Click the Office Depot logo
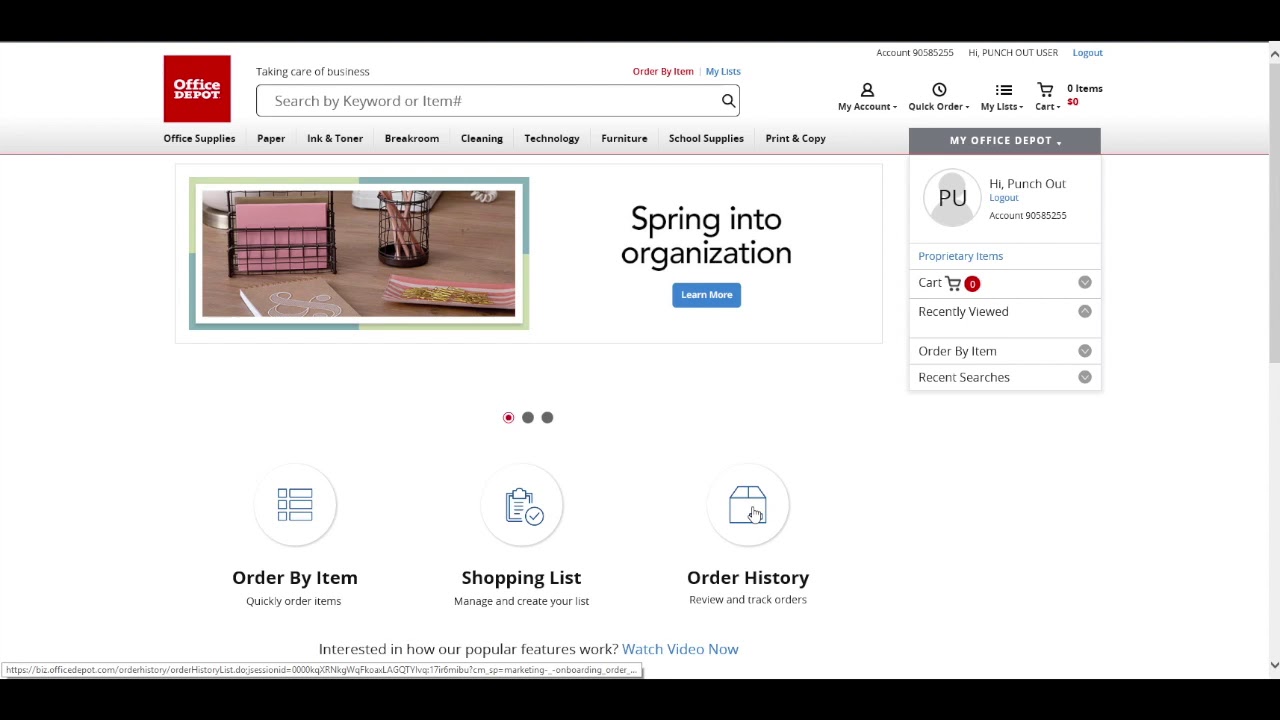The height and width of the screenshot is (720, 1280). coord(197,89)
